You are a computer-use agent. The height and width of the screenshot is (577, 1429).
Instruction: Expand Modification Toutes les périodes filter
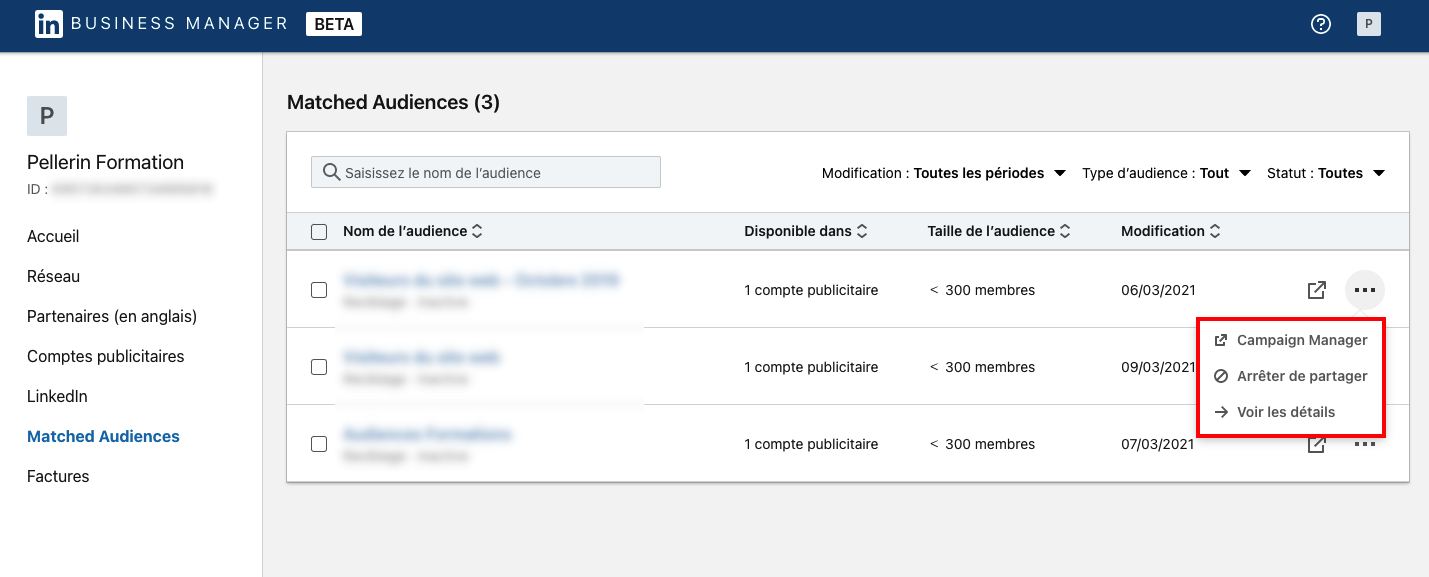[944, 173]
